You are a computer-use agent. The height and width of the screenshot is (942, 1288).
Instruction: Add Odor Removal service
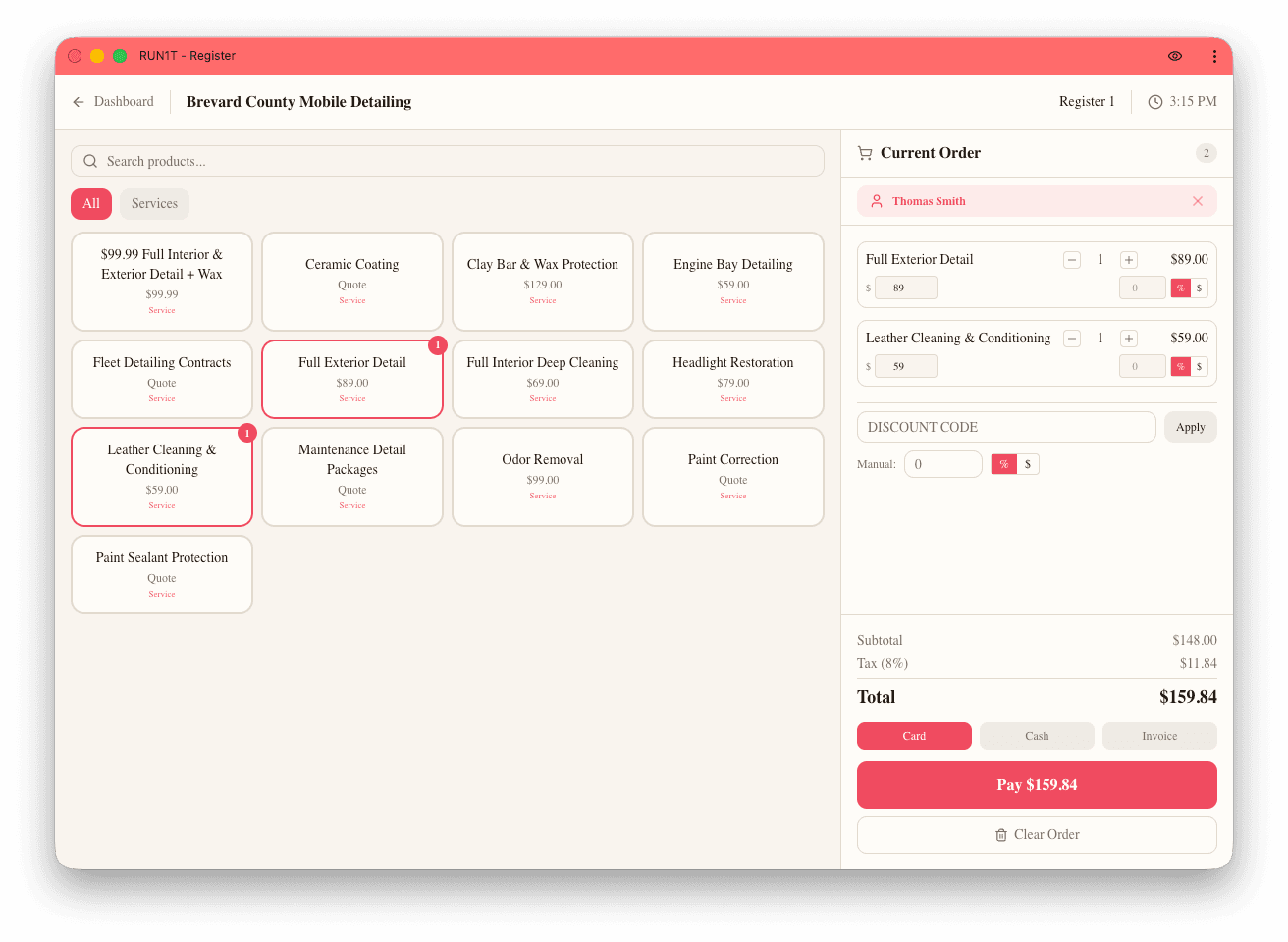(x=543, y=477)
